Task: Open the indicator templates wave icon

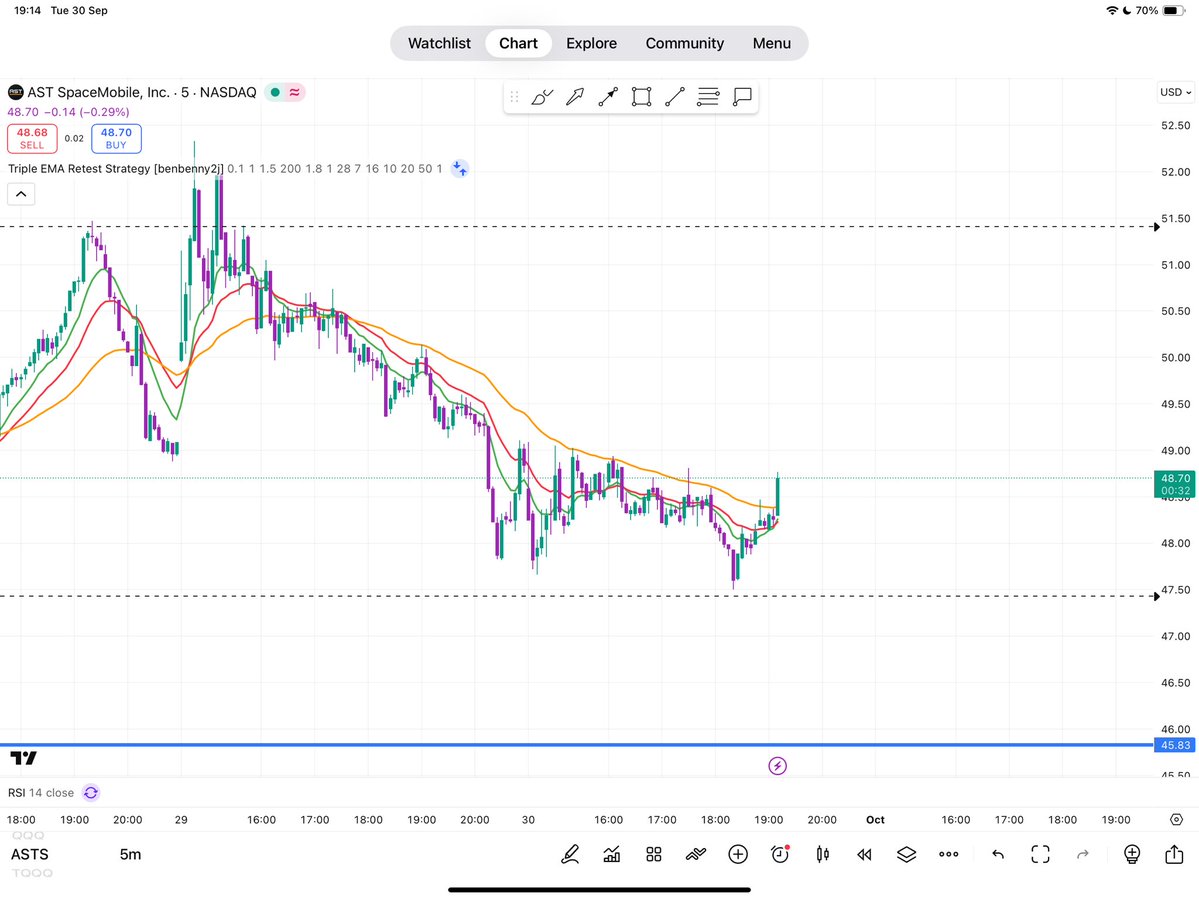Action: [x=696, y=855]
